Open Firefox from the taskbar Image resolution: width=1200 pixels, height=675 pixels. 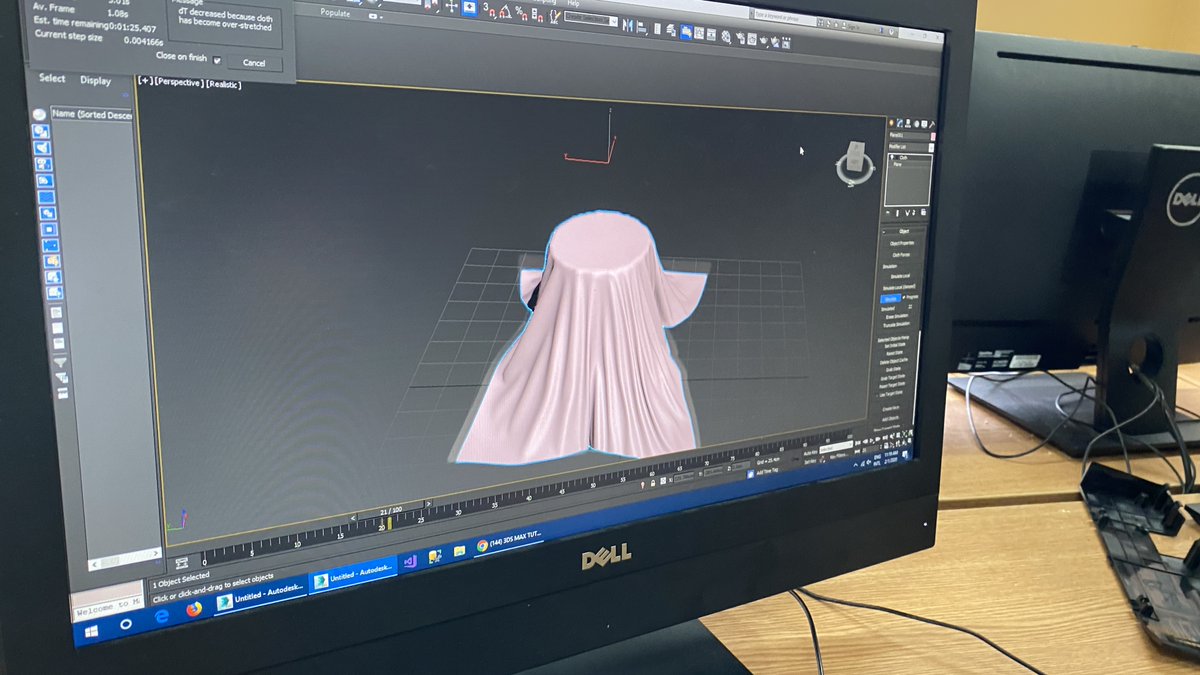[193, 609]
